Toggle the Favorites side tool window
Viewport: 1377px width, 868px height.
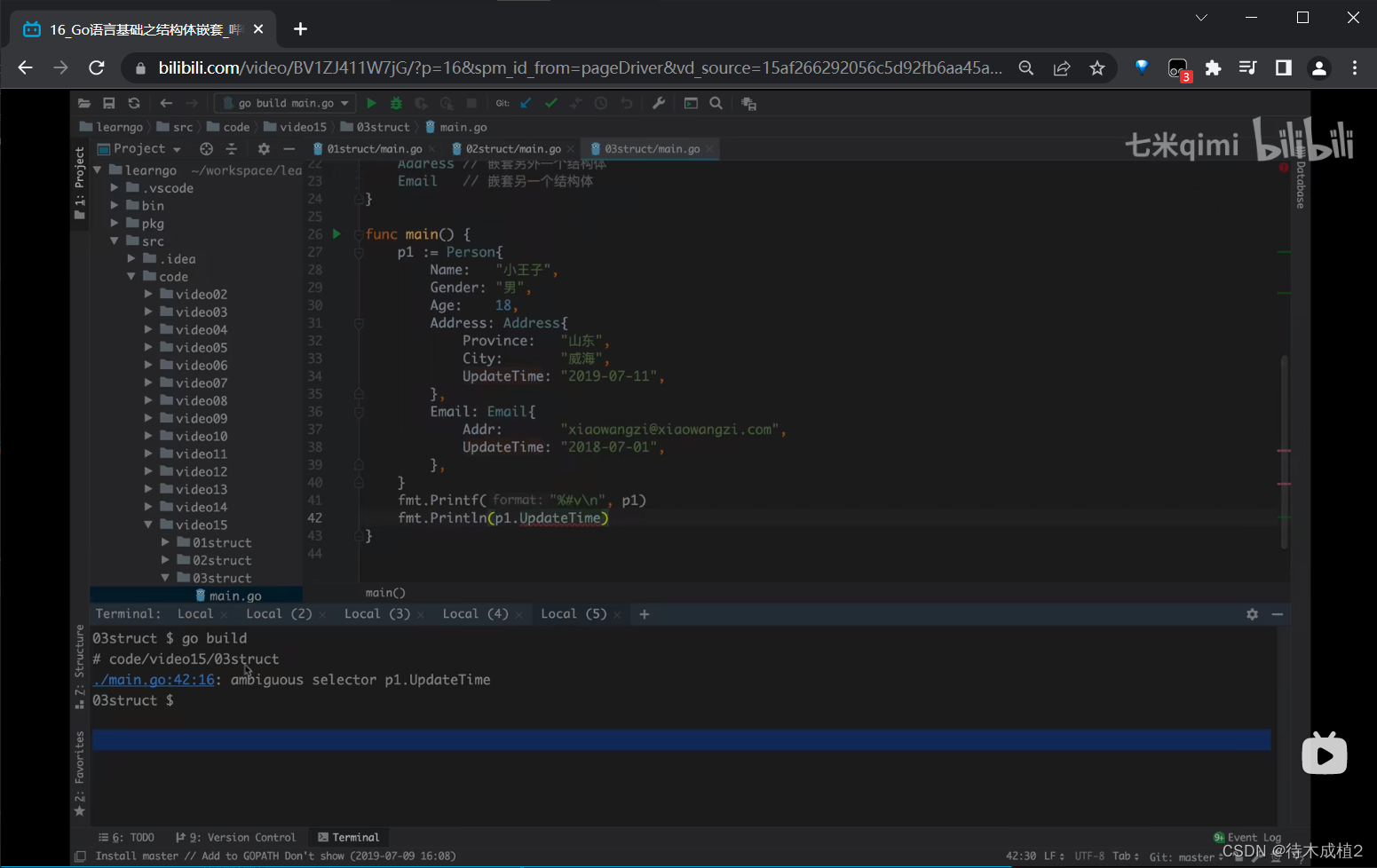coord(80,773)
